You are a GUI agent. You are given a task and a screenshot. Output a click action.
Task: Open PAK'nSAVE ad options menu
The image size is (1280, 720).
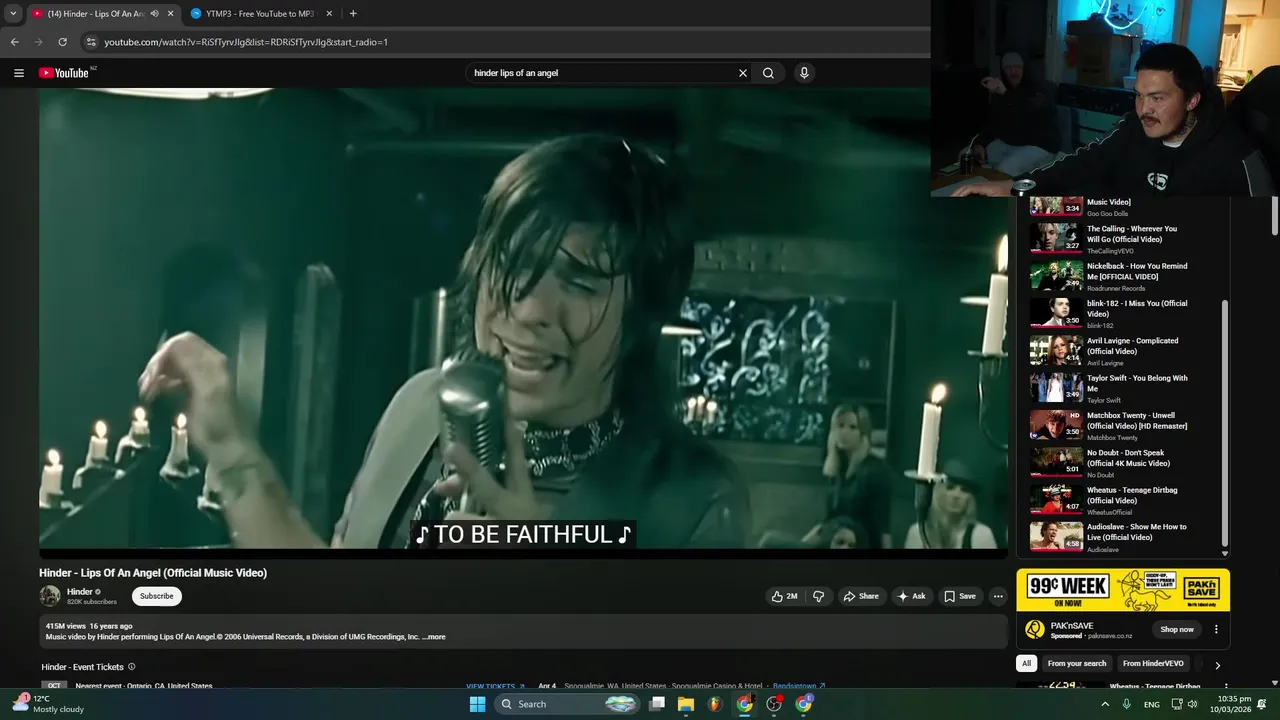1216,630
